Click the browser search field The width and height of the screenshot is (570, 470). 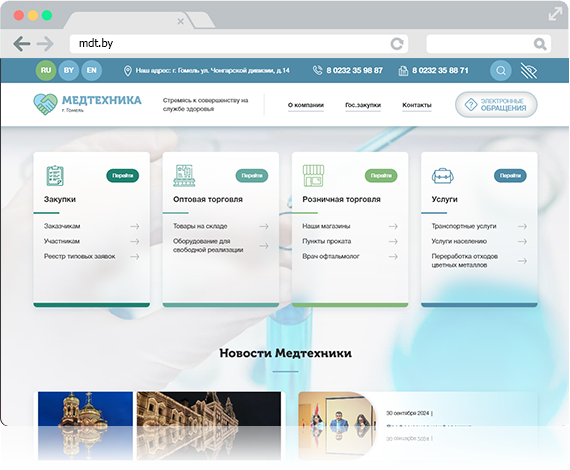(x=489, y=44)
